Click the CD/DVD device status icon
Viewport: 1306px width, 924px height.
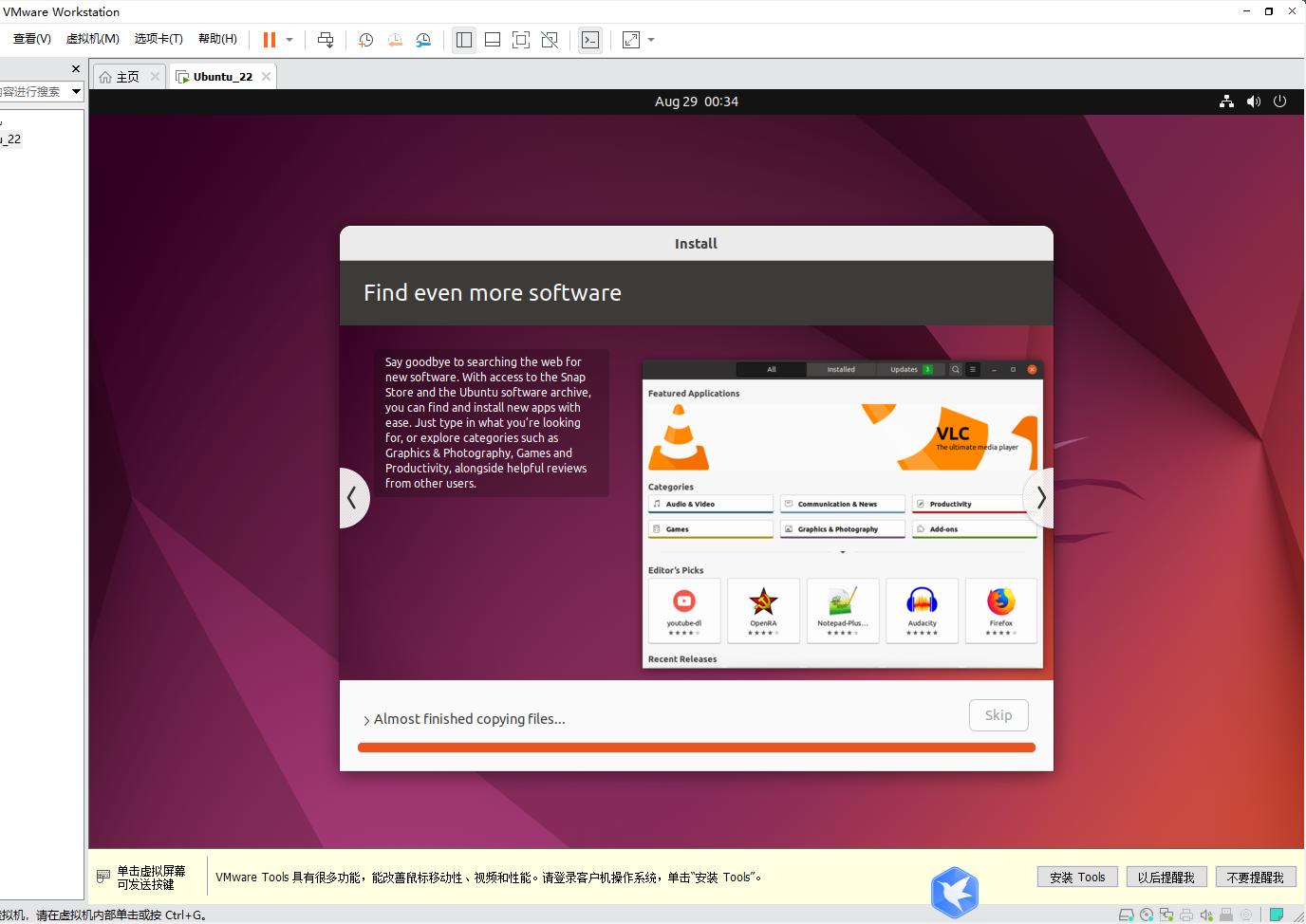coord(1147,915)
